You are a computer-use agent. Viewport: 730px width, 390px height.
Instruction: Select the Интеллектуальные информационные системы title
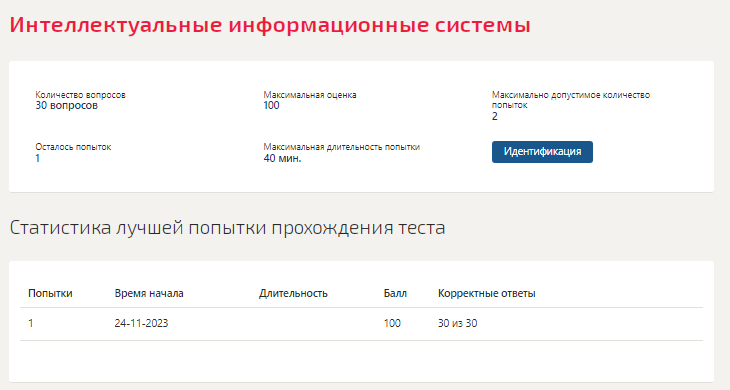pyautogui.click(x=270, y=25)
